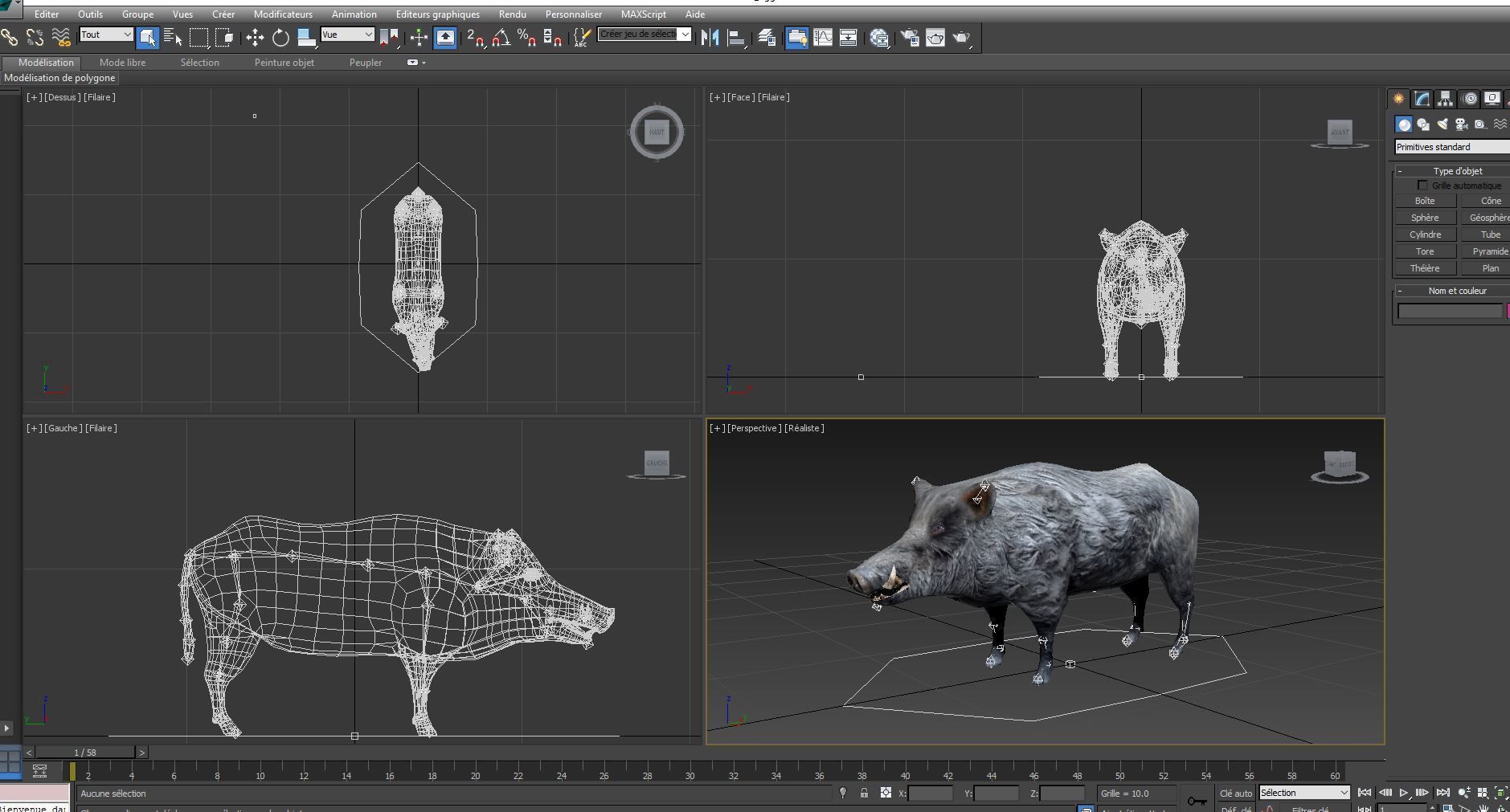Click the time slider 1 / 58 handle

click(x=85, y=753)
